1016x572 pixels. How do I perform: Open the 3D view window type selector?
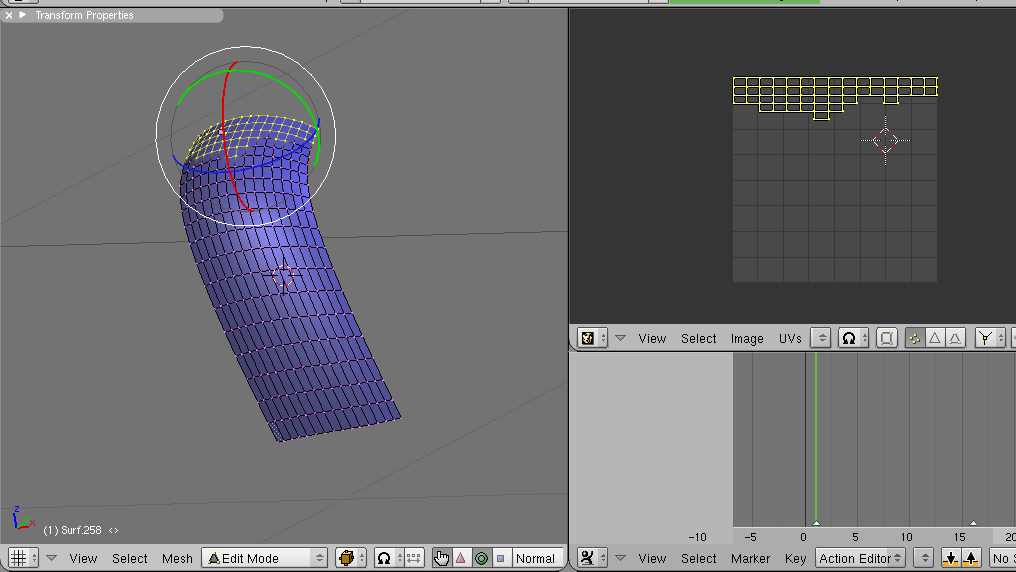(x=23, y=558)
